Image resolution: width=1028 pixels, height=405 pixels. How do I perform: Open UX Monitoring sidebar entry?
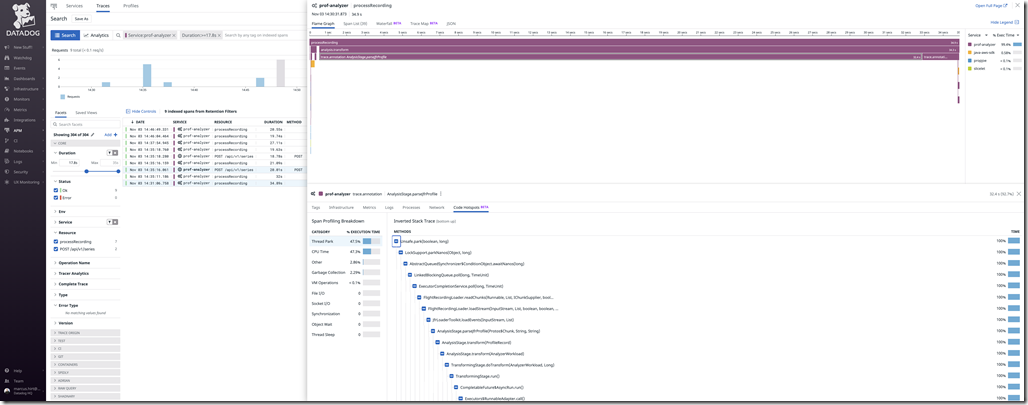click(x=22, y=182)
